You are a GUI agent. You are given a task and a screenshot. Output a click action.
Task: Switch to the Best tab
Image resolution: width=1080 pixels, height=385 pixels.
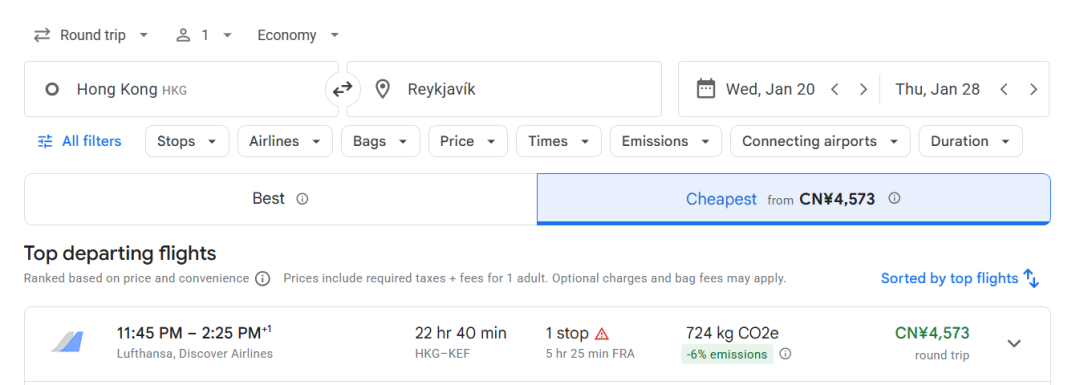[280, 199]
